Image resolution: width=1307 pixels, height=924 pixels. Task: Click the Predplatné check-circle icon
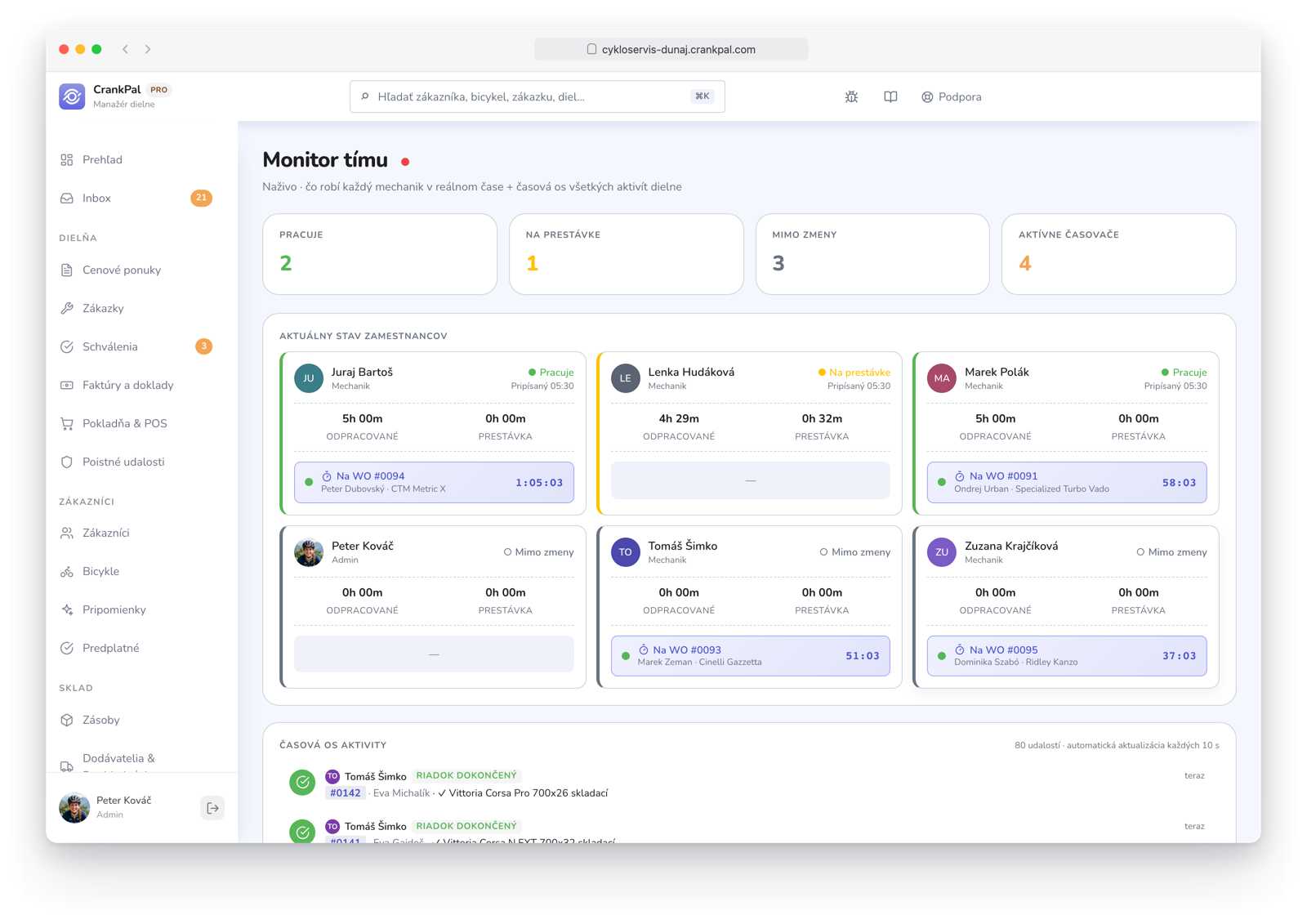coord(67,648)
